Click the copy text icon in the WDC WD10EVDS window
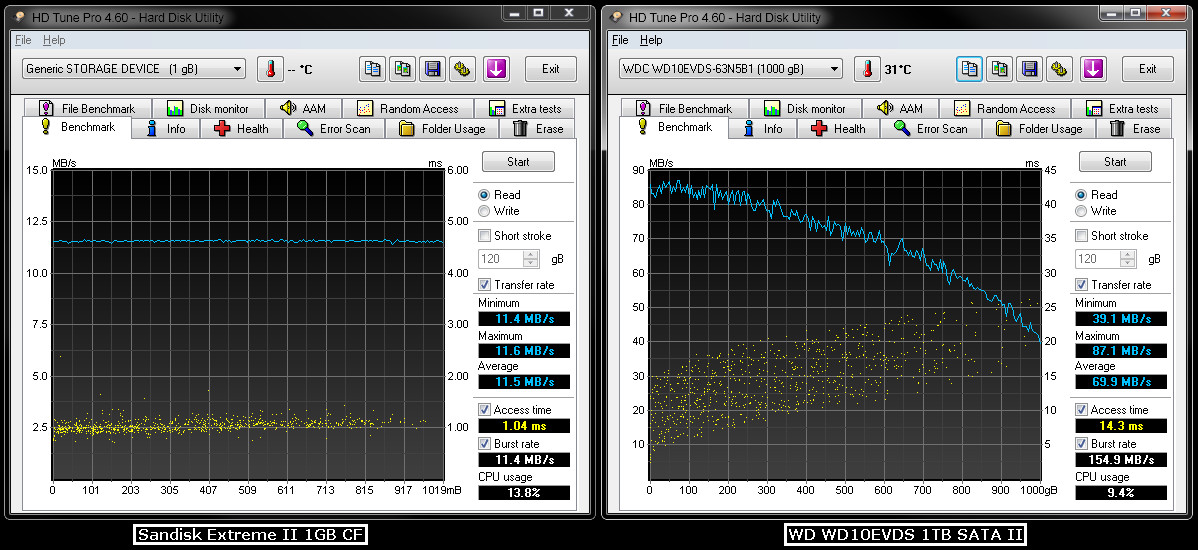1198x550 pixels. [x=969, y=69]
